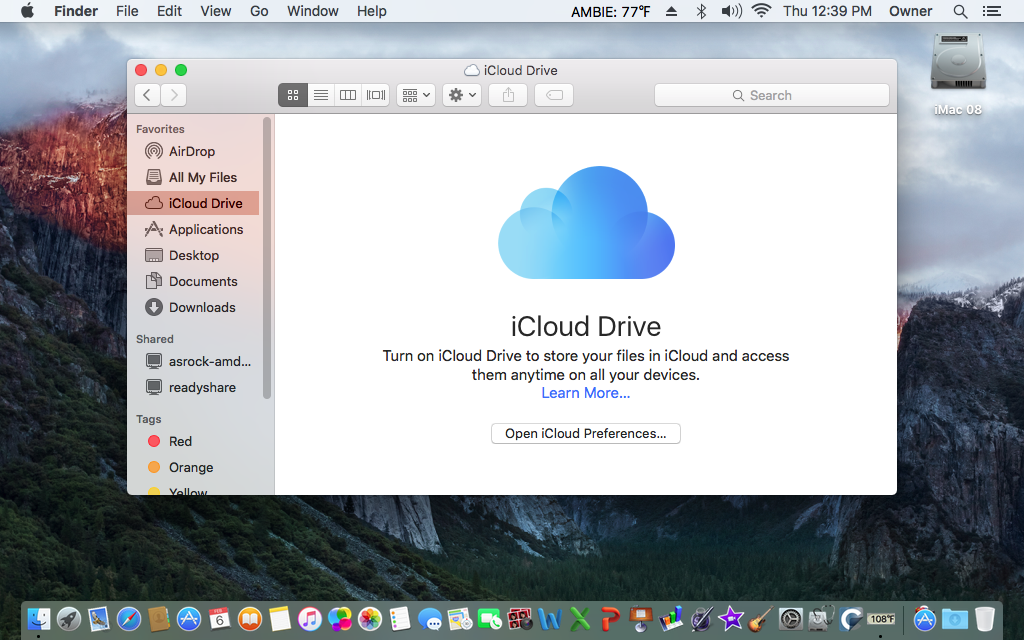
Task: Open the Trash in the Dock
Action: tap(984, 618)
